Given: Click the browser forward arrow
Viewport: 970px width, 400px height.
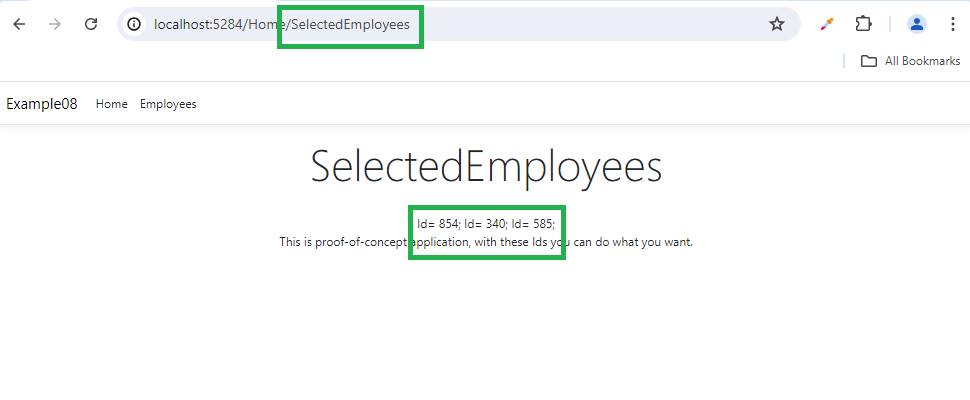Looking at the screenshot, I should click(x=54, y=24).
